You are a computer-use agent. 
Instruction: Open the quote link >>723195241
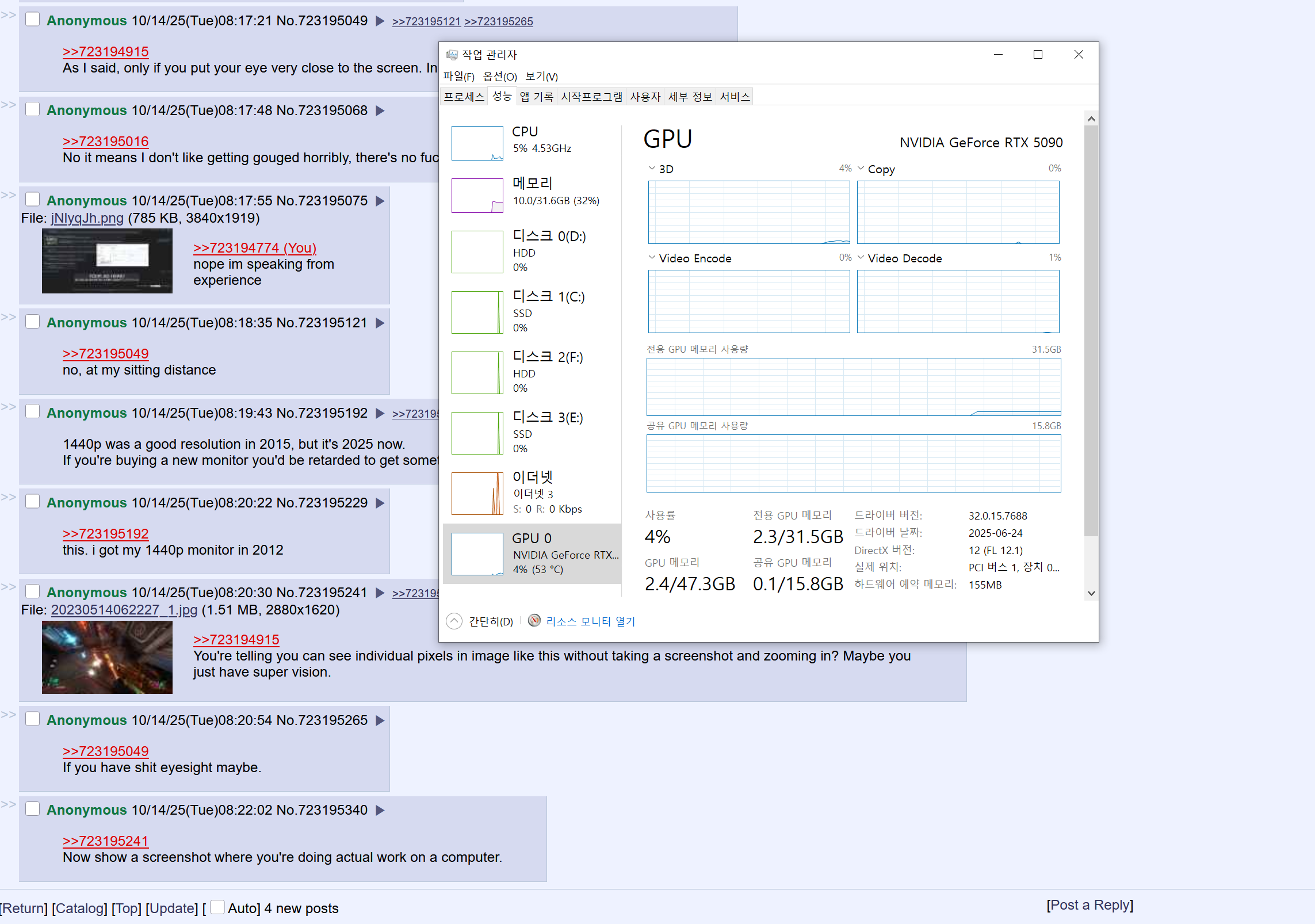point(105,841)
